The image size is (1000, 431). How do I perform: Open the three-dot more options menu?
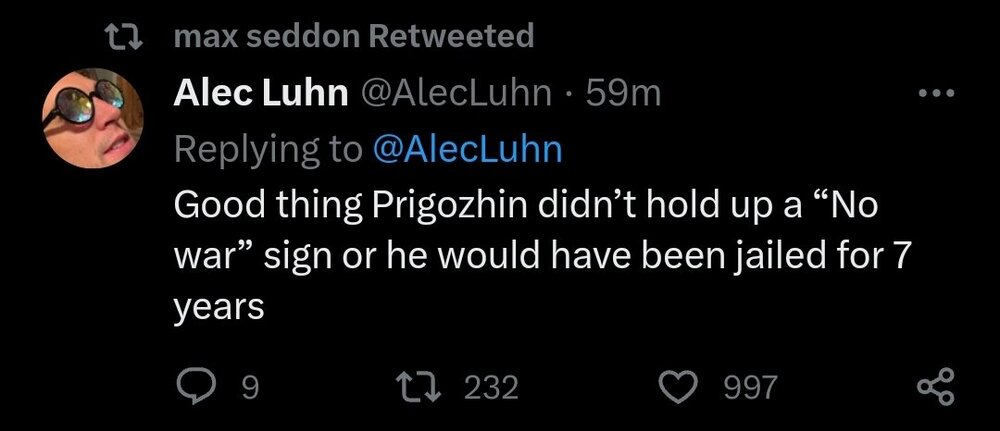936,96
